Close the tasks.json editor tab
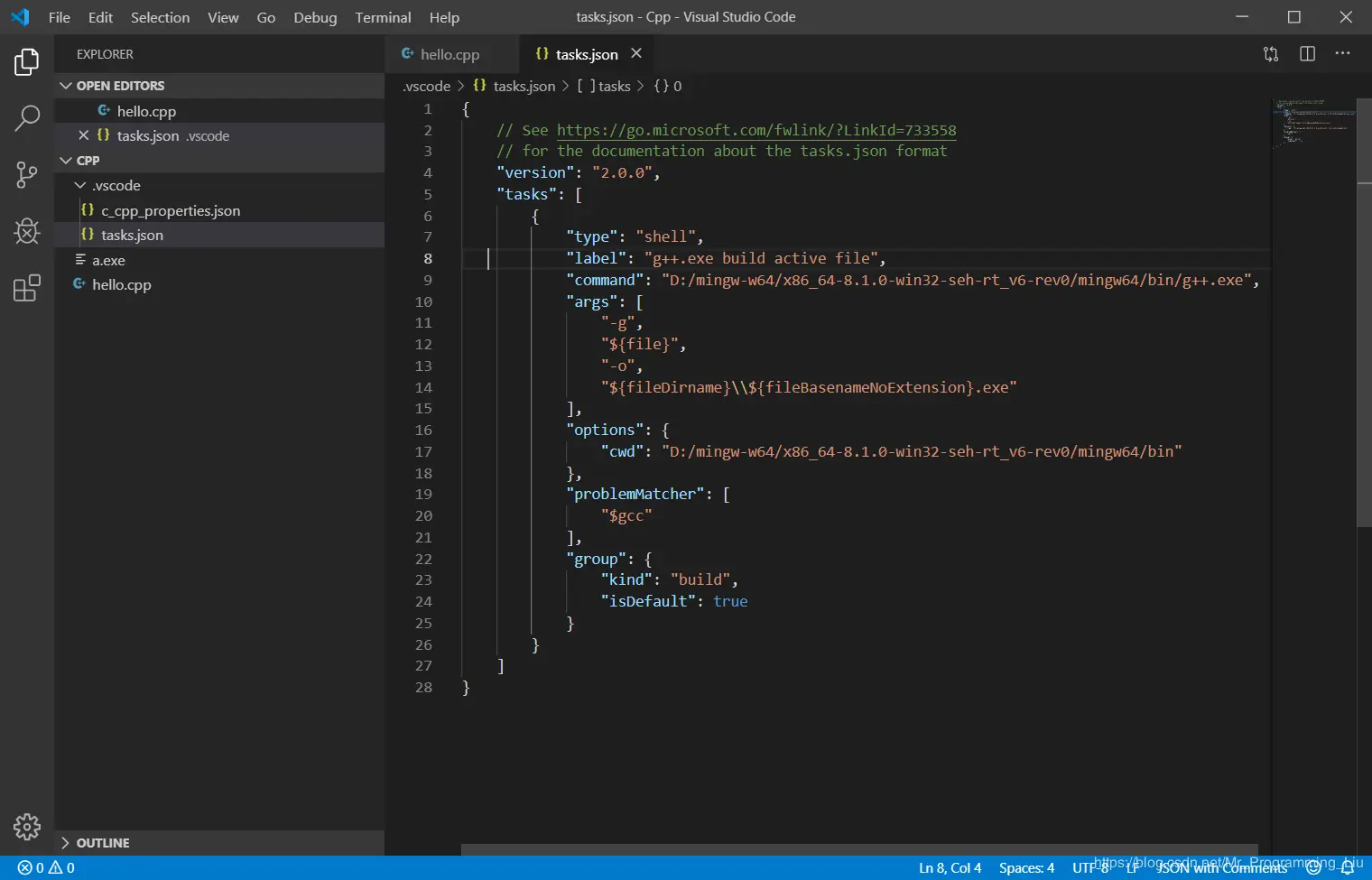Image resolution: width=1372 pixels, height=880 pixels. coord(636,54)
